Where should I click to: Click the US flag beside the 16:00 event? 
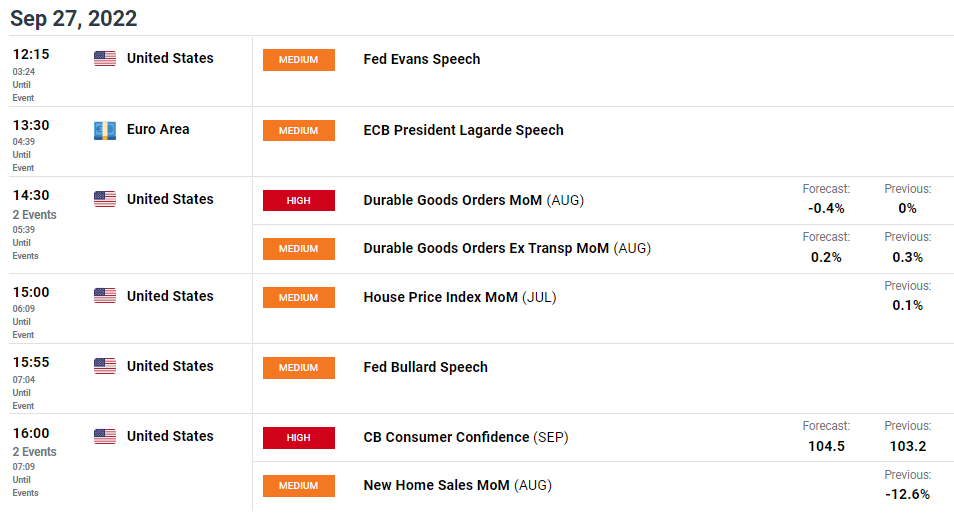(105, 436)
